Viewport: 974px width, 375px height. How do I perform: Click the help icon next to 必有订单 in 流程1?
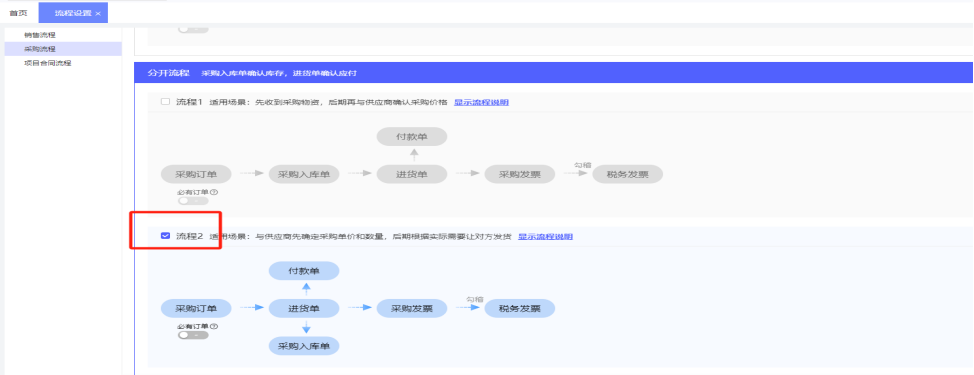click(214, 192)
